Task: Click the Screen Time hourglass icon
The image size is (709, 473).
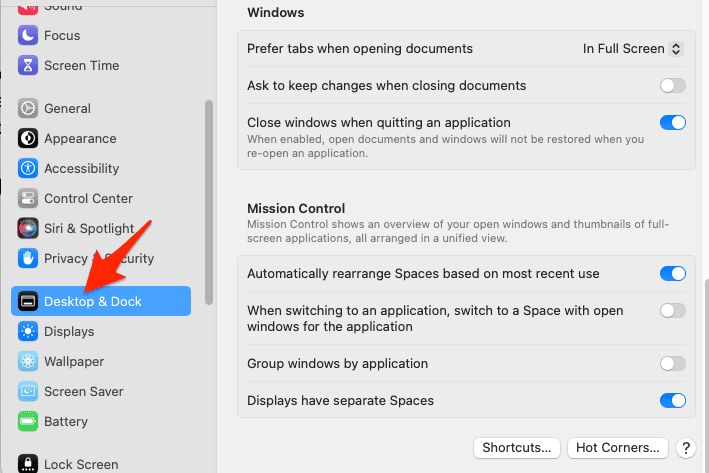Action: (28, 66)
